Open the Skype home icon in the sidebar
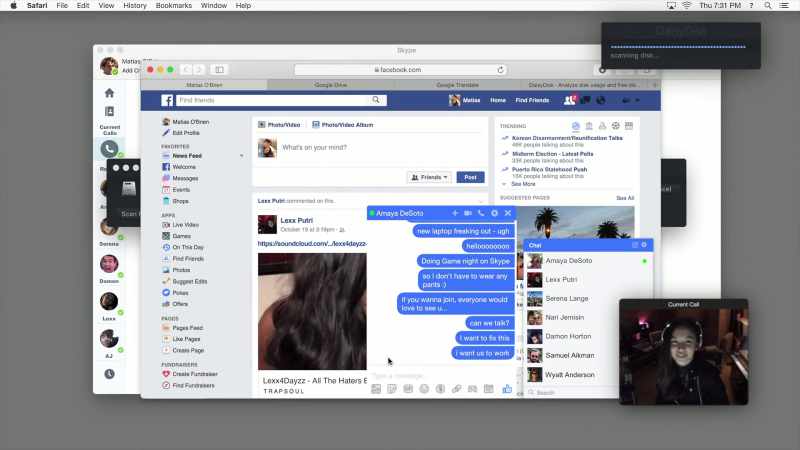 (x=109, y=93)
